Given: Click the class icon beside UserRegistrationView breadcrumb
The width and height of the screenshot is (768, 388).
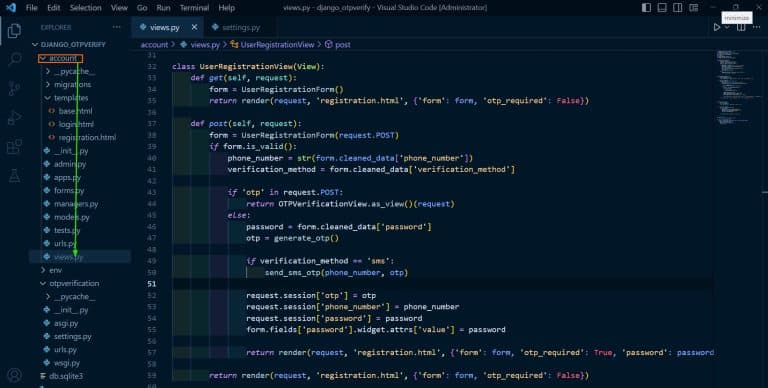Looking at the screenshot, I should click(234, 44).
